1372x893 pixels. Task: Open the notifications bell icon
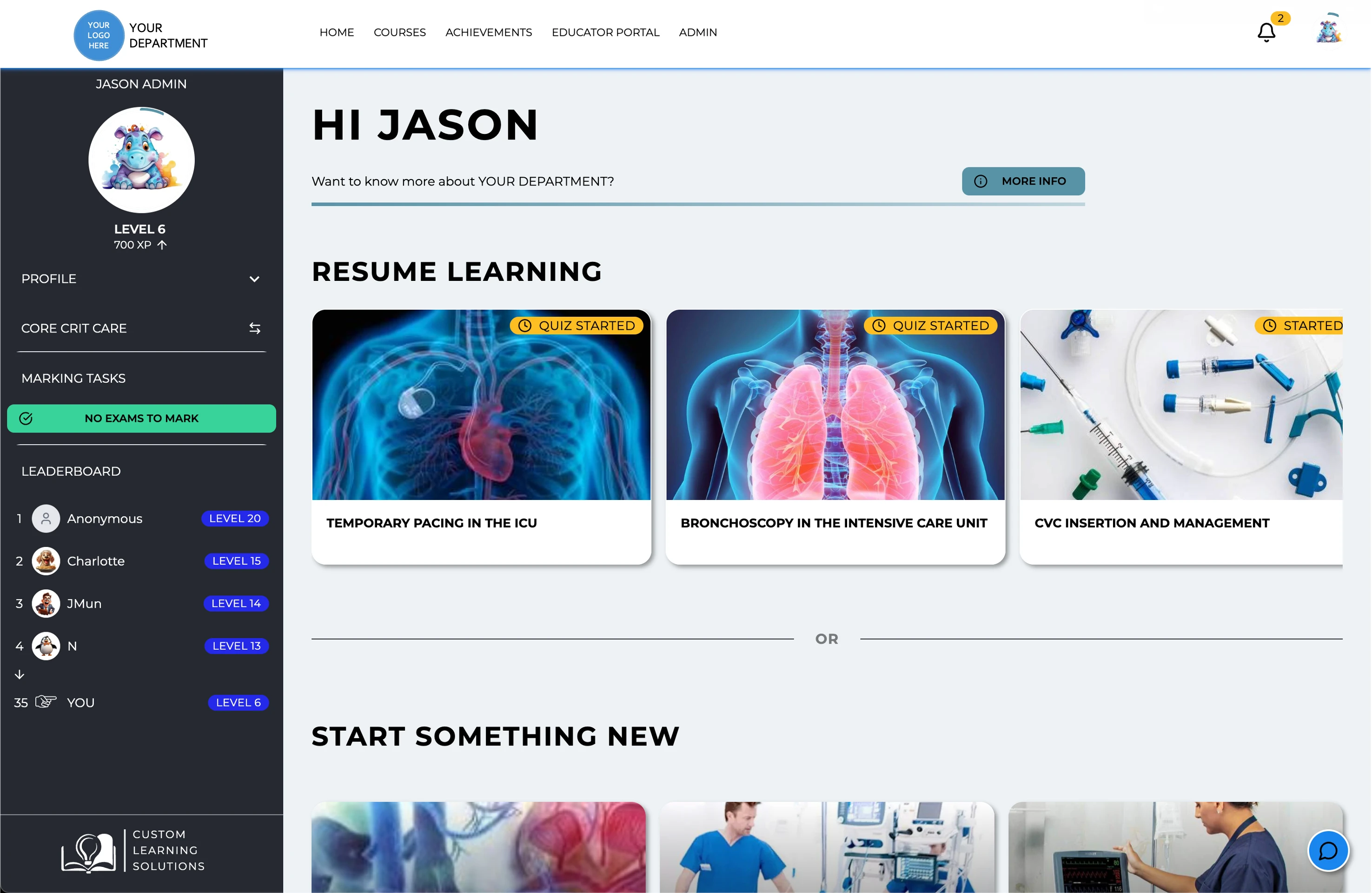coord(1266,32)
